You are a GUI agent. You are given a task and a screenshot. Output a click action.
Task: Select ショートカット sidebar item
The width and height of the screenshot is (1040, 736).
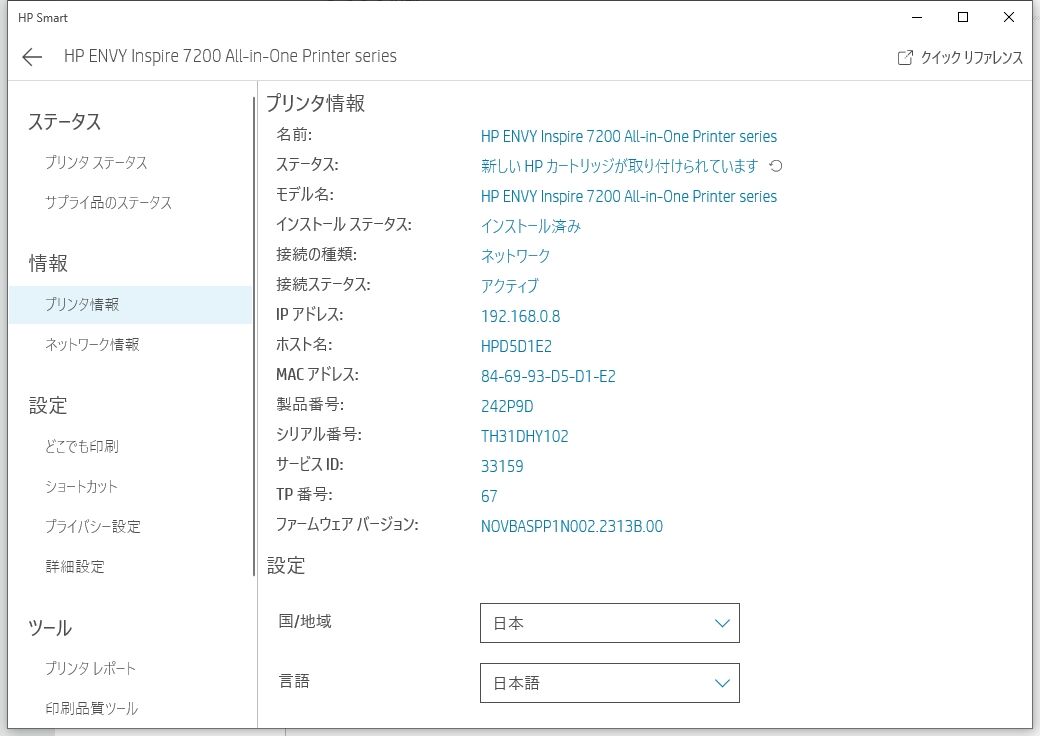click(81, 486)
